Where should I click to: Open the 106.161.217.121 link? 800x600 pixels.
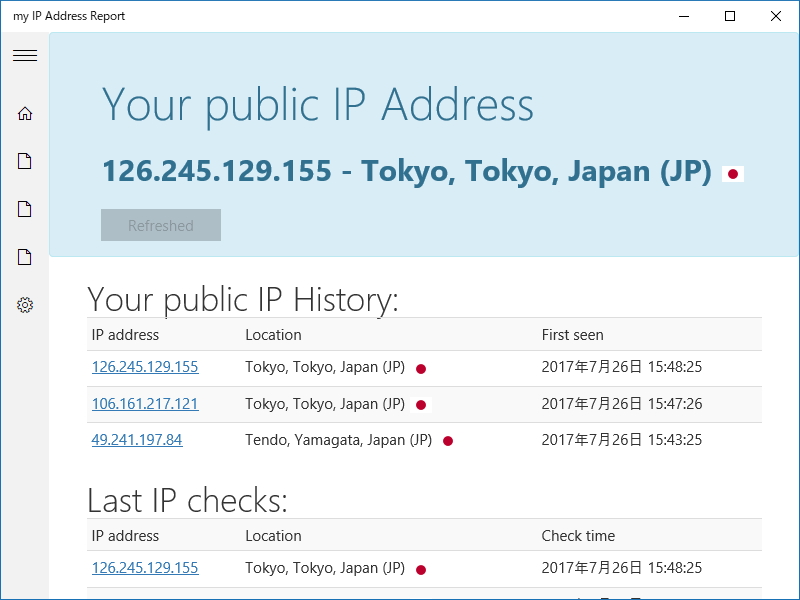click(x=144, y=404)
